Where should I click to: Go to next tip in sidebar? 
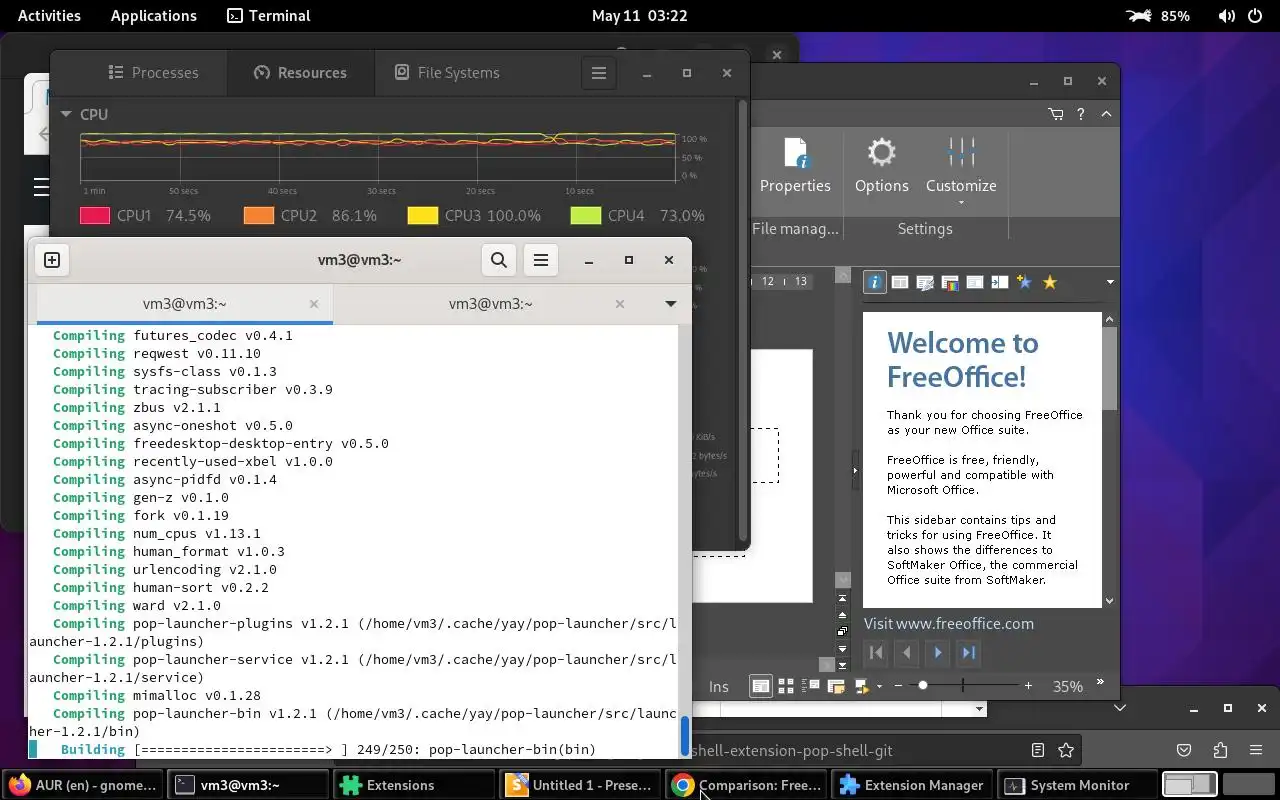click(x=938, y=652)
